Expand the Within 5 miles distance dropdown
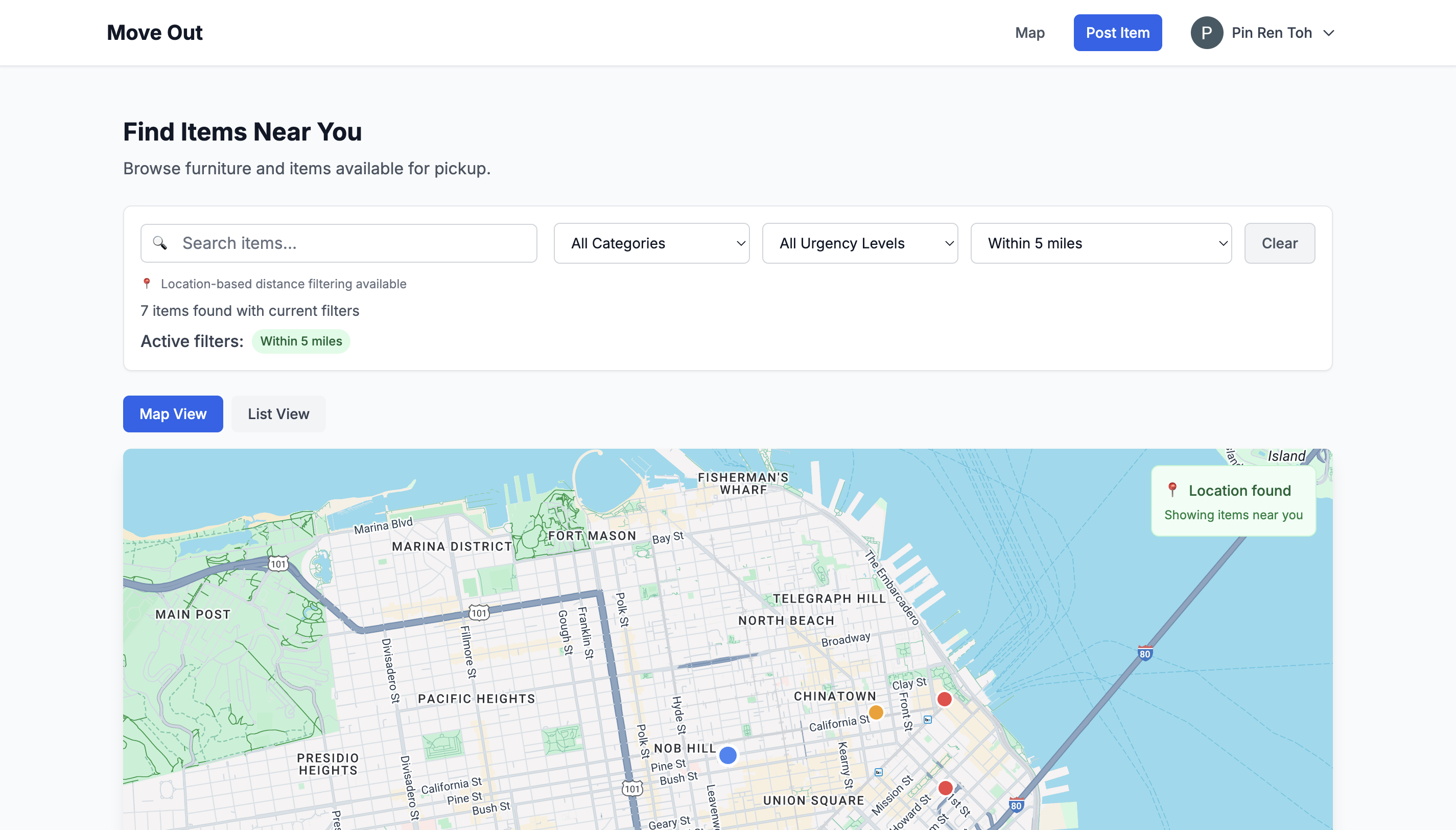Image resolution: width=1456 pixels, height=830 pixels. click(1100, 243)
